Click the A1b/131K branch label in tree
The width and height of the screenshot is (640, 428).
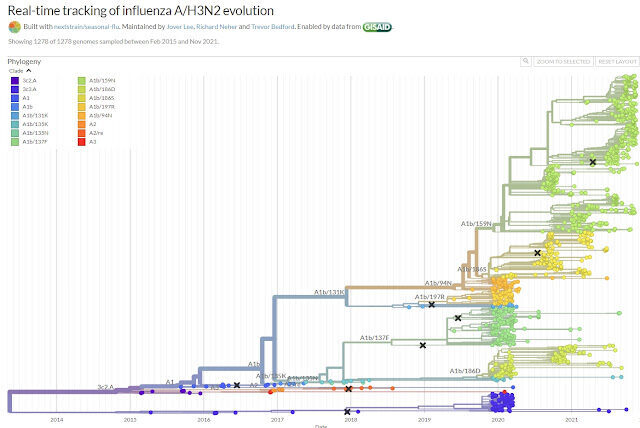point(329,292)
